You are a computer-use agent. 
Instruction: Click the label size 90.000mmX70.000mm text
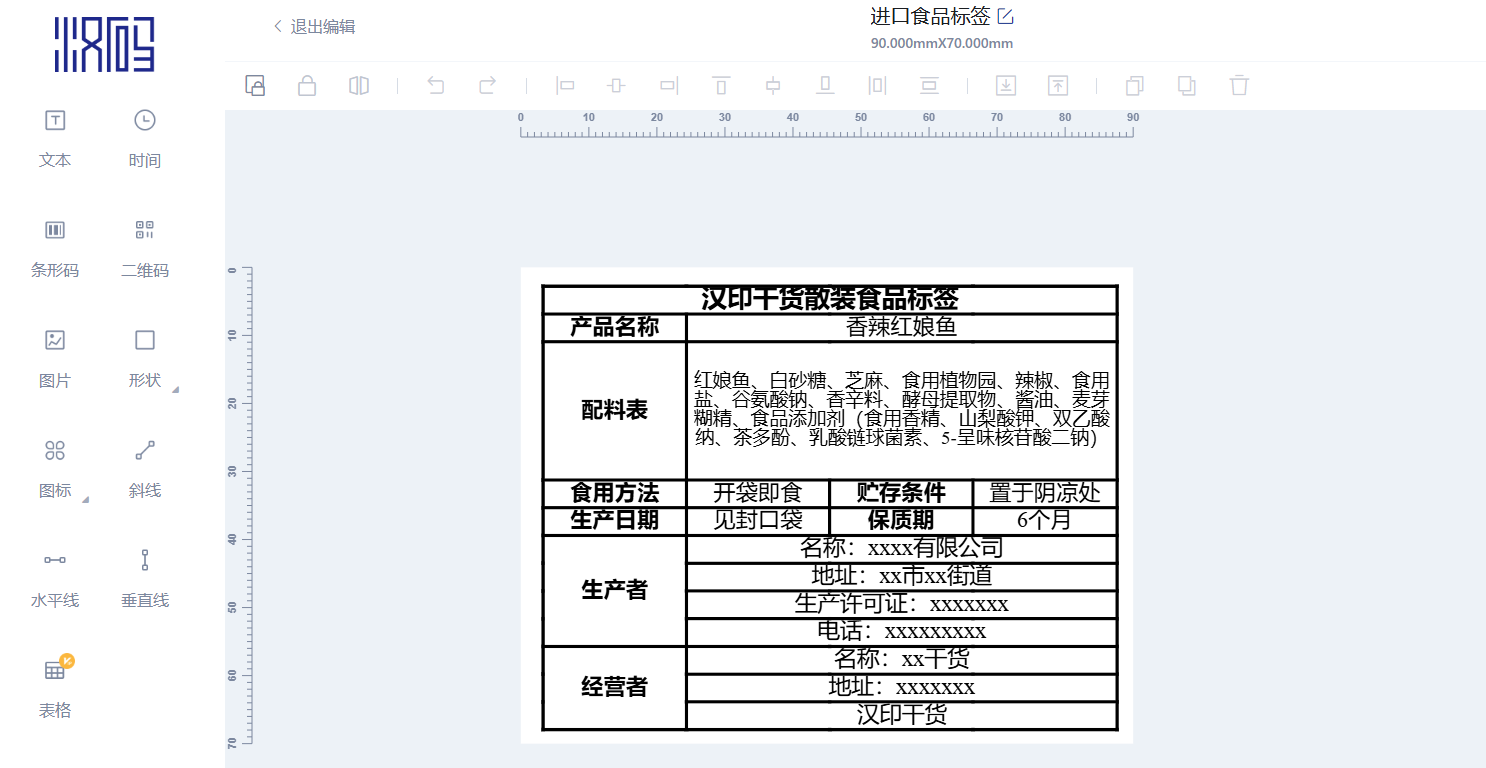(x=942, y=43)
